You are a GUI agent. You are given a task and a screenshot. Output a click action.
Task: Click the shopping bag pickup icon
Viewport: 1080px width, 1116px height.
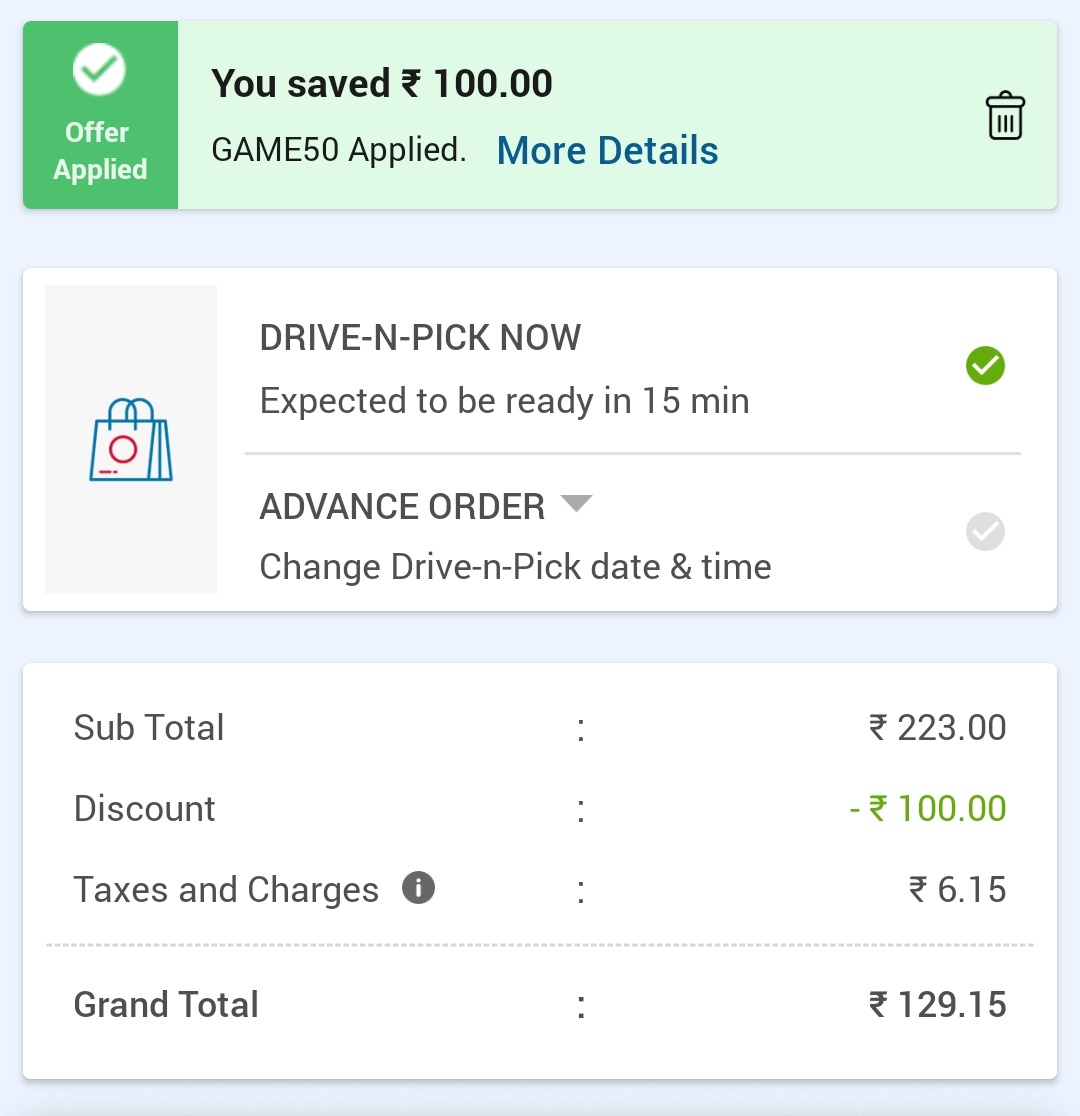click(131, 440)
